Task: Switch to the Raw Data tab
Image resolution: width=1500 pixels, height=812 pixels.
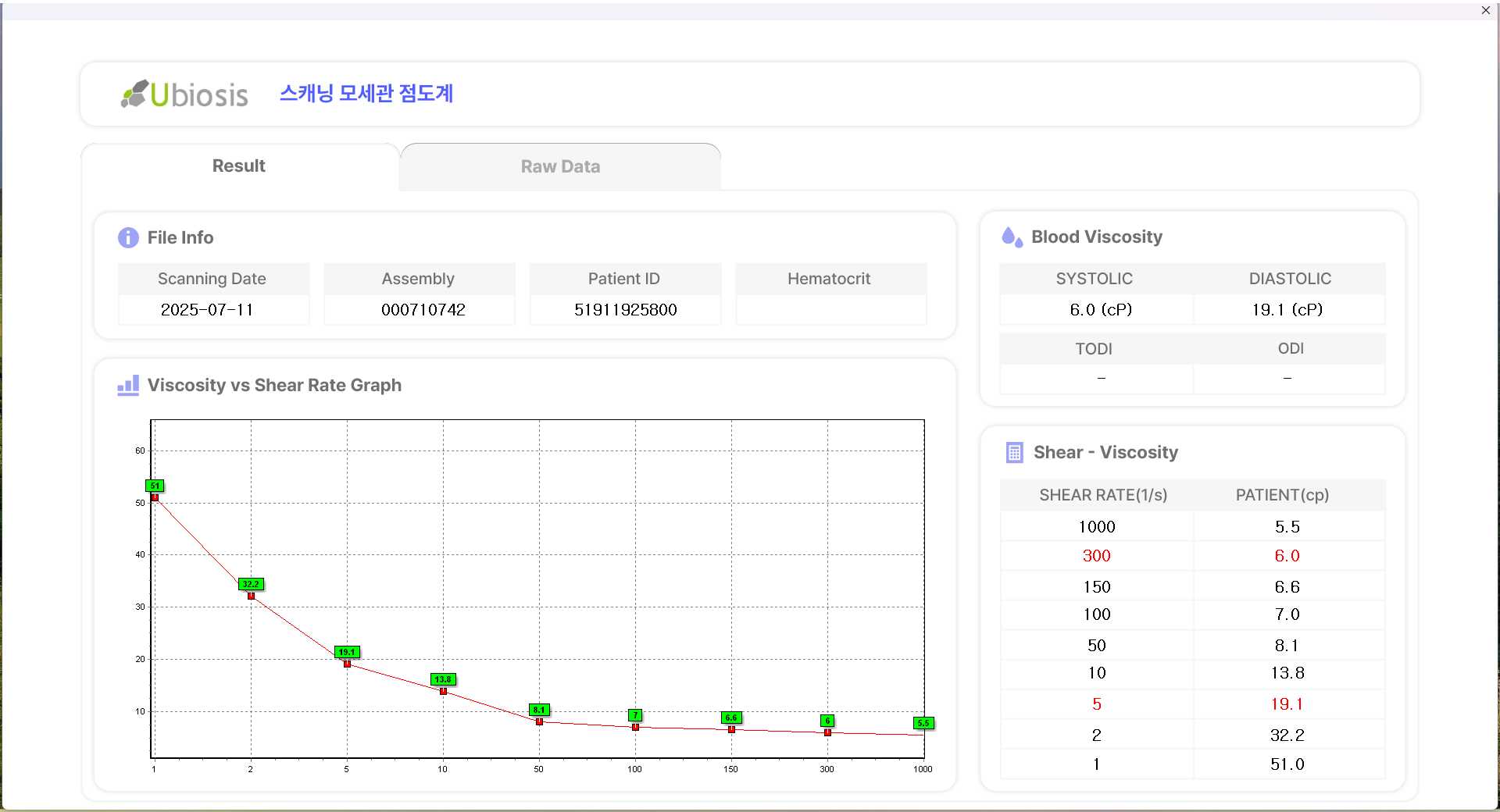Action: coord(560,166)
